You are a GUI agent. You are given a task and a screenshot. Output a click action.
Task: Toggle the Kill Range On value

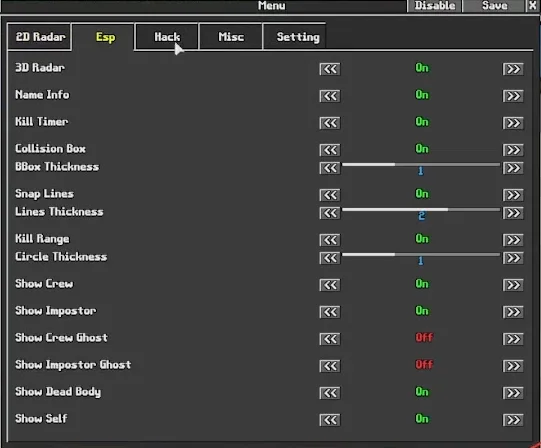tap(422, 239)
